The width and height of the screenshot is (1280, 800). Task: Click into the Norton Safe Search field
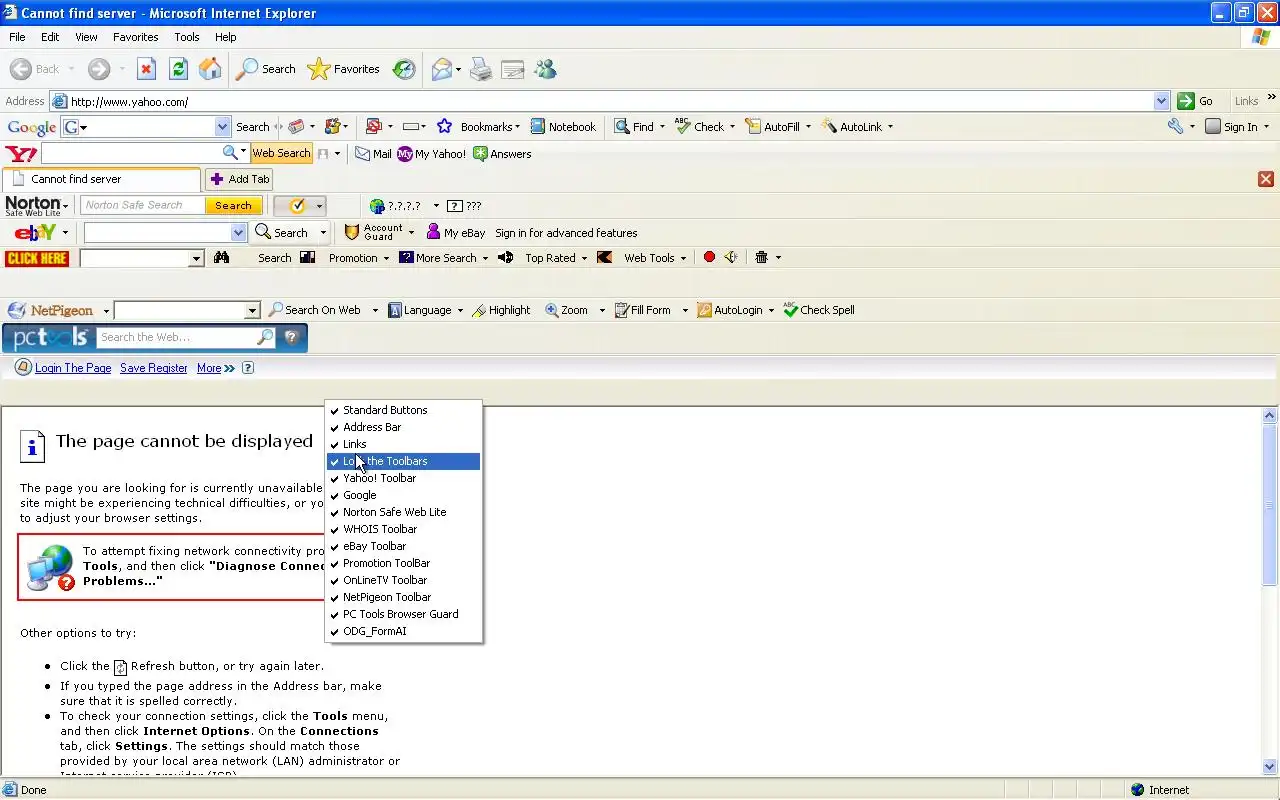(x=142, y=205)
